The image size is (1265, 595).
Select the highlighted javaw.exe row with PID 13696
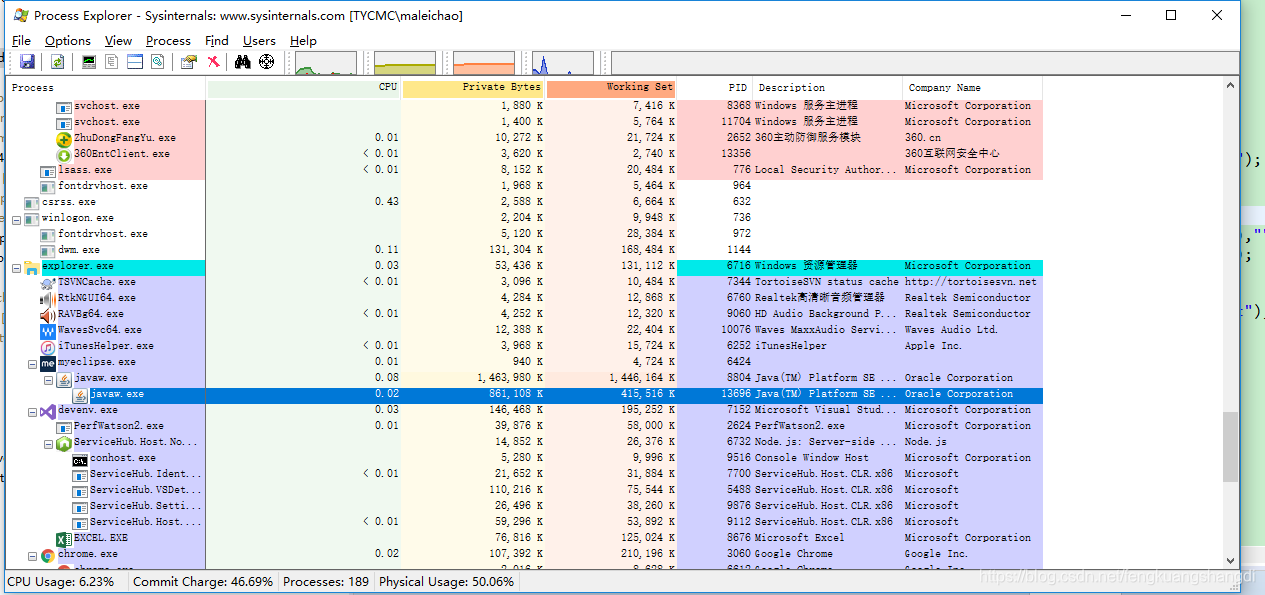pos(524,394)
